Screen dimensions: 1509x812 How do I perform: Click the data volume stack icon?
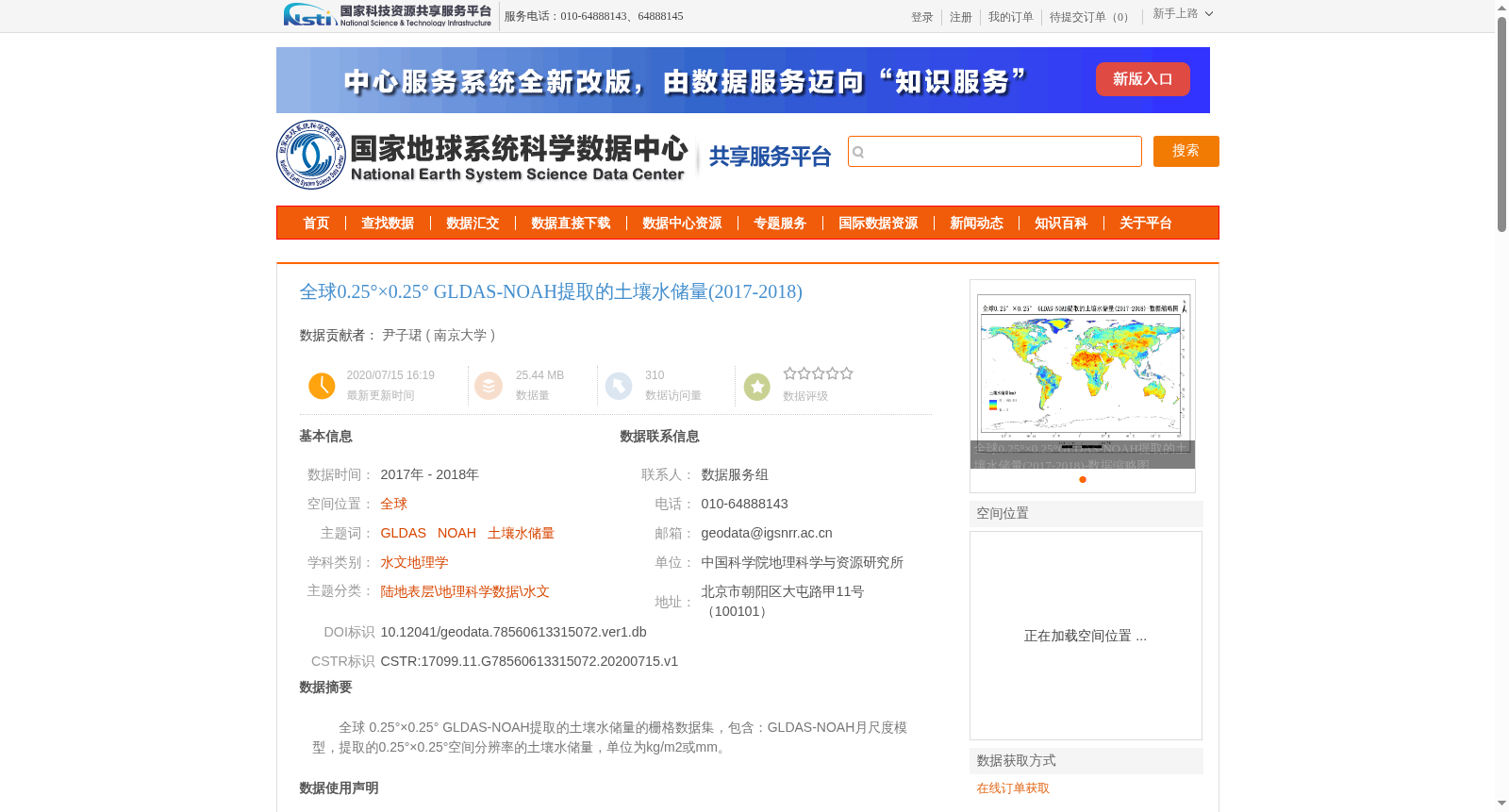click(489, 386)
